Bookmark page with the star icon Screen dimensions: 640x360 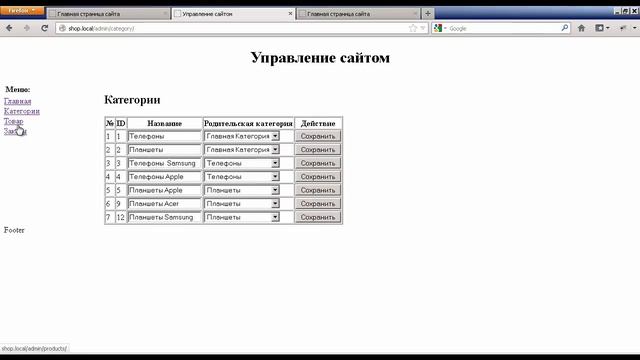pyautogui.click(x=413, y=28)
